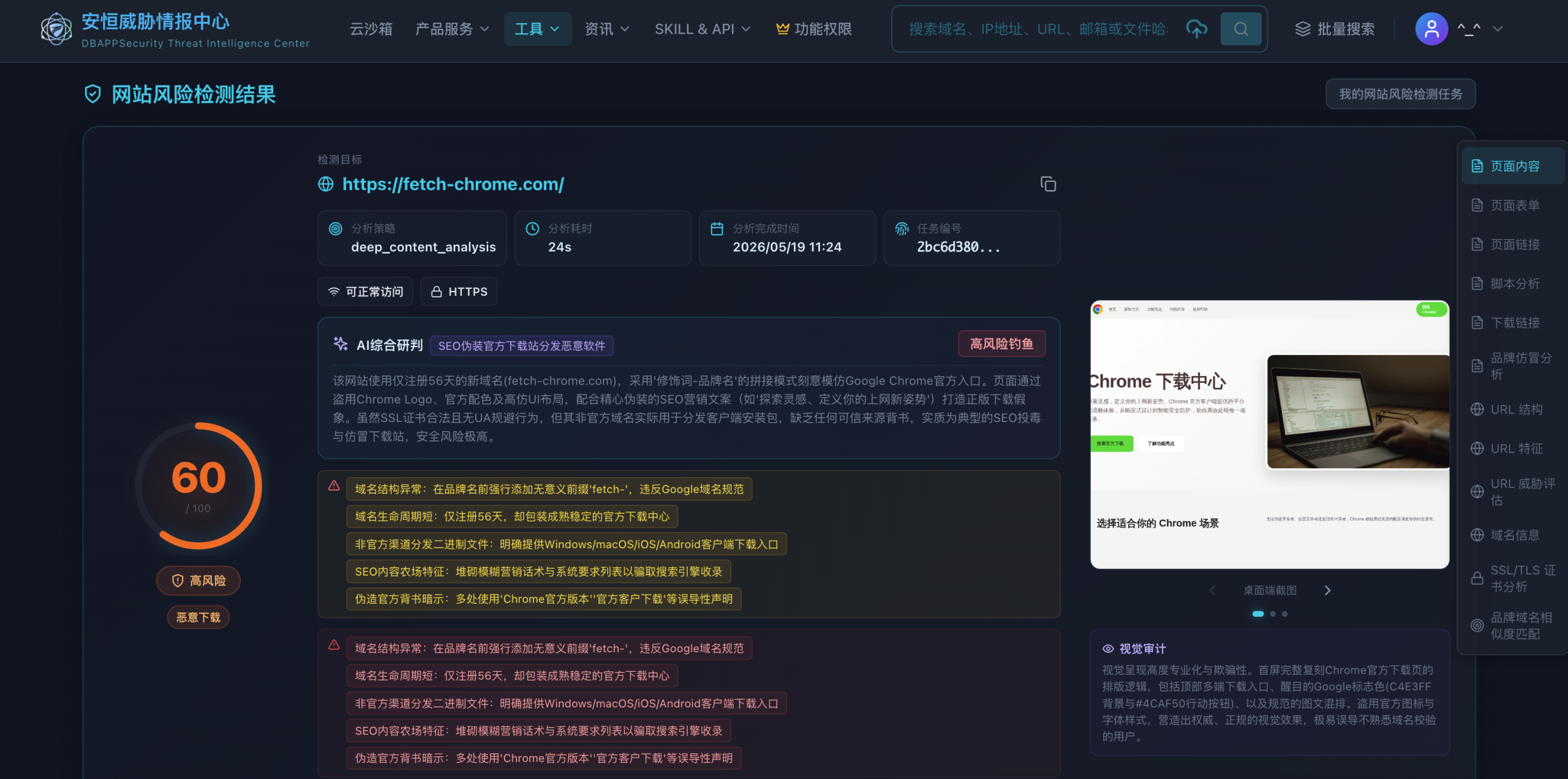1568x779 pixels.
Task: Show the previous screenshot with left arrow
Action: point(1212,590)
